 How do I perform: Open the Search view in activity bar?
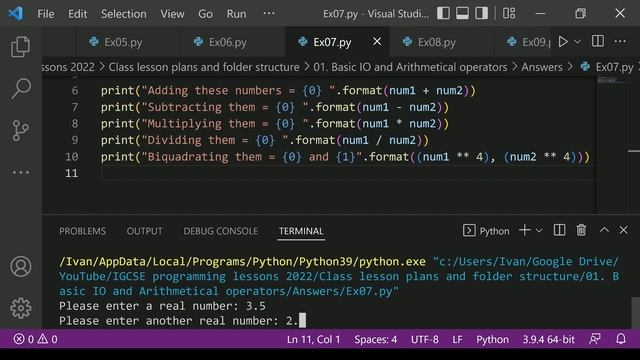20,88
